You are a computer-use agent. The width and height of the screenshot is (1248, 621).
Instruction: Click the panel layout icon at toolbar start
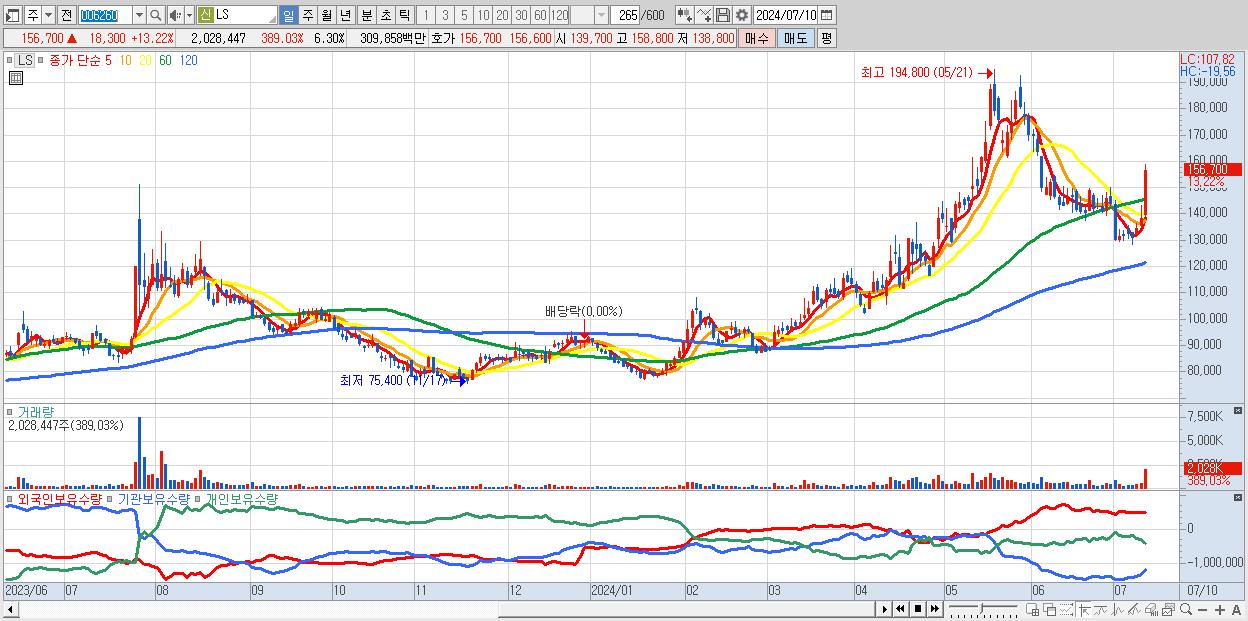pyautogui.click(x=12, y=15)
